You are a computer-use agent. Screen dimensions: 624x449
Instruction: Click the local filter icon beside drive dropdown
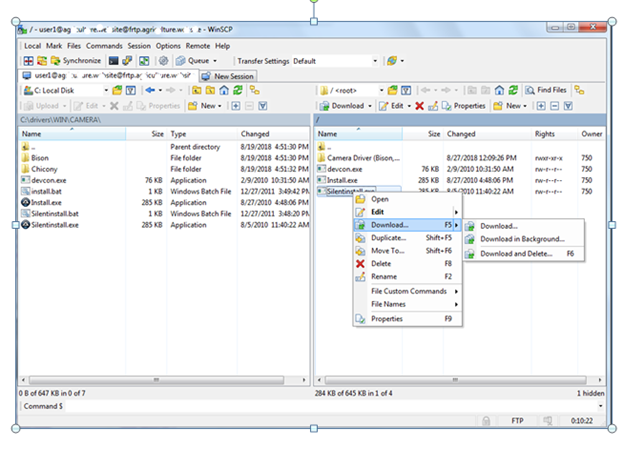(131, 90)
